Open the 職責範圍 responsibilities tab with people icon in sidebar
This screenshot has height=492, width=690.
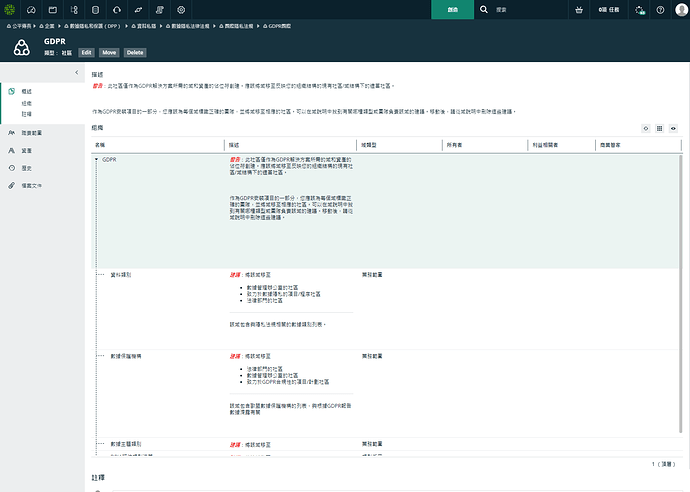[32, 133]
